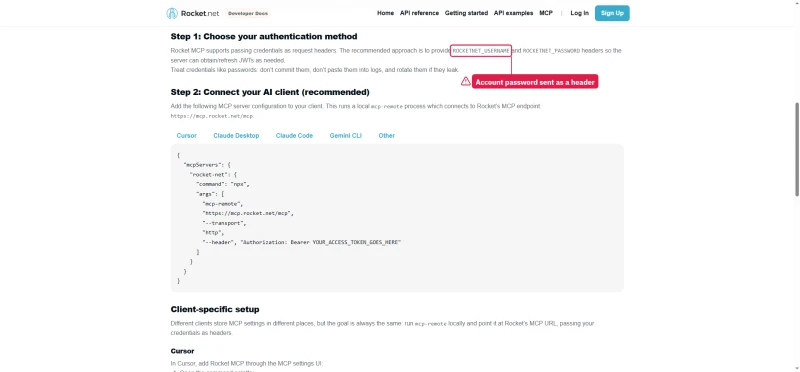
Task: Click the "--transport" code line
Action: point(224,223)
